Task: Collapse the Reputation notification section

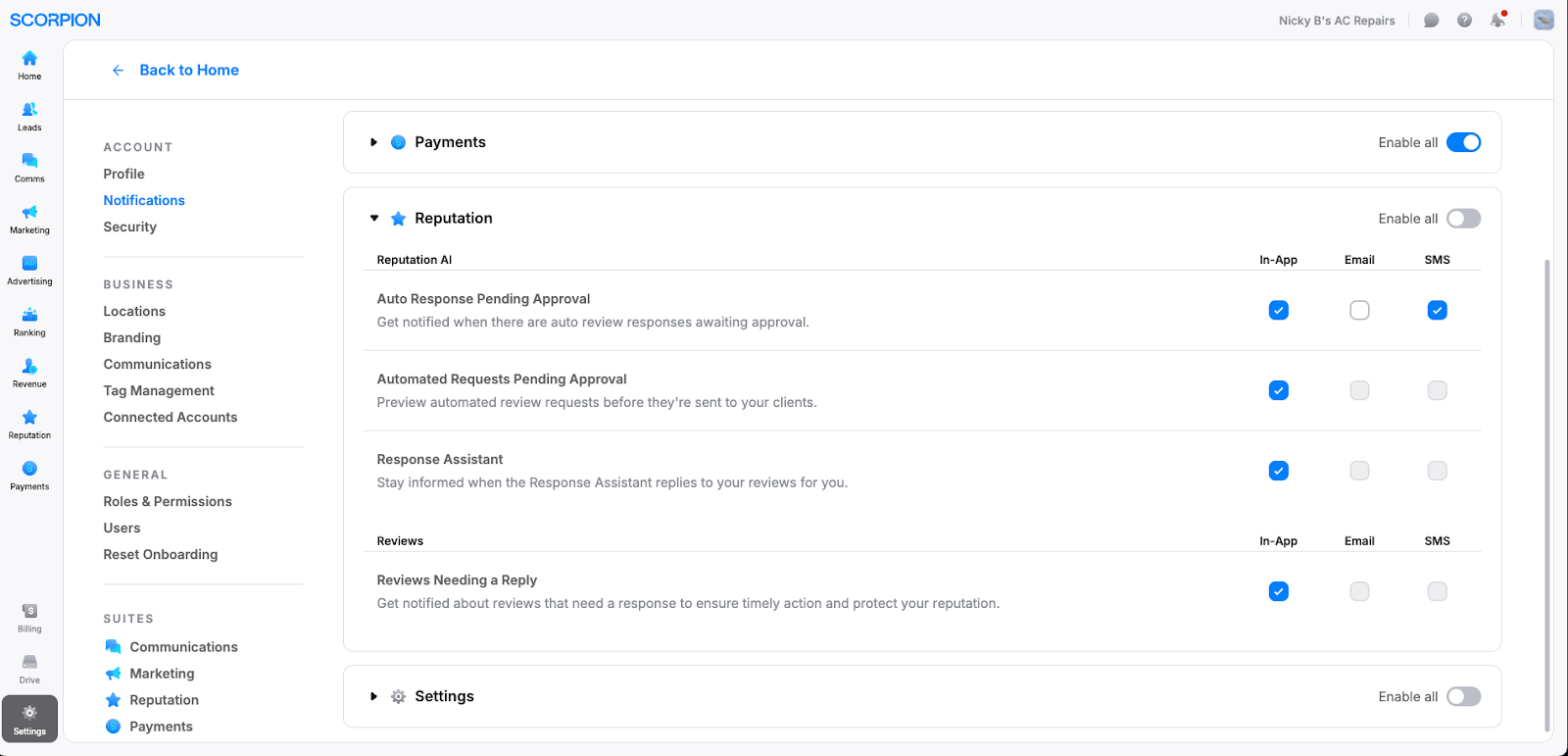Action: tap(373, 219)
